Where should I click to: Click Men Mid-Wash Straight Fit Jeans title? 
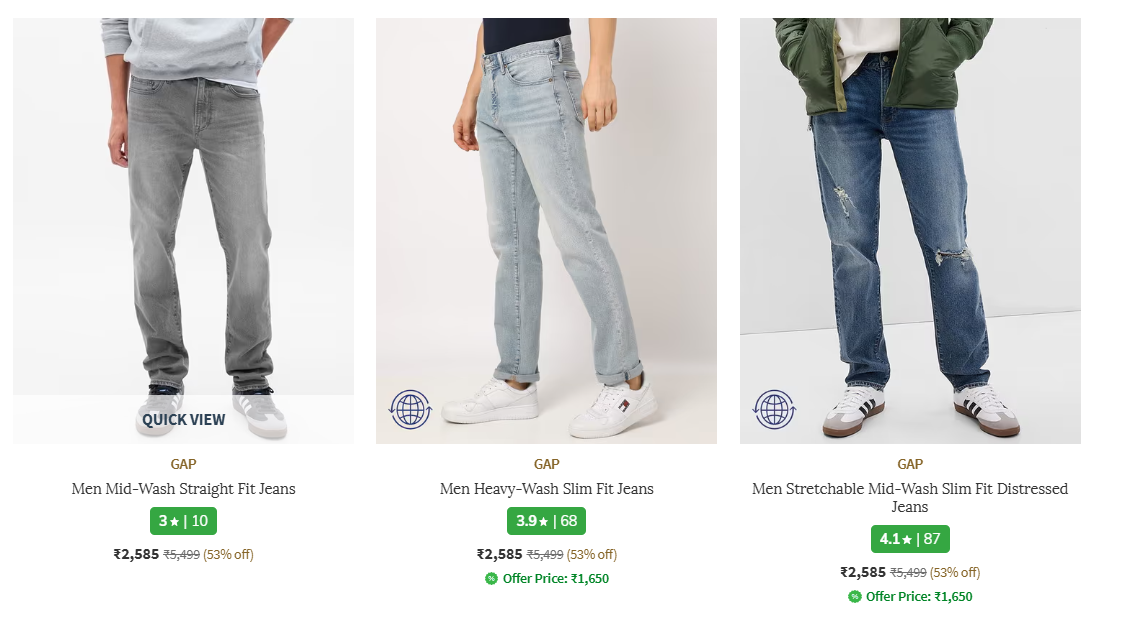click(184, 489)
